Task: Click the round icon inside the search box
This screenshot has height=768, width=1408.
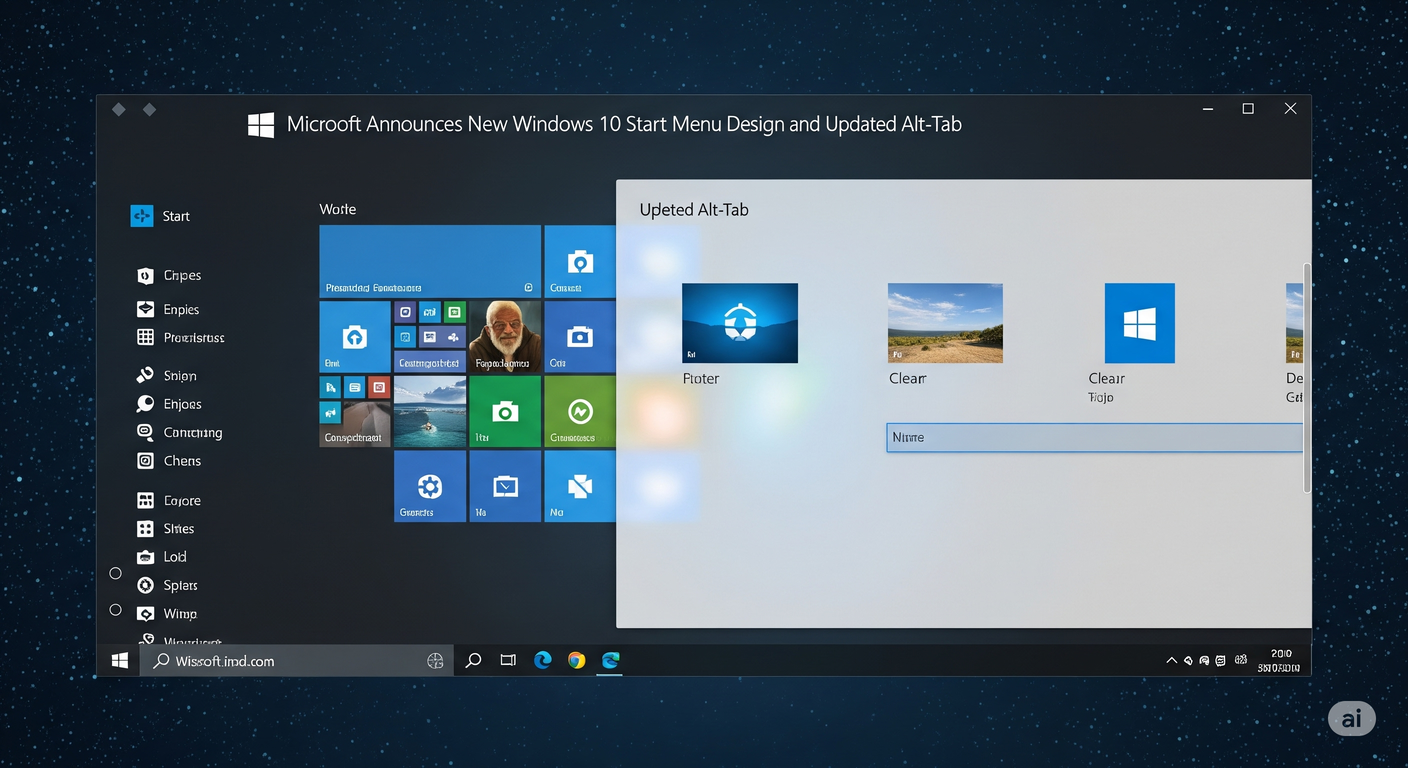Action: pos(435,660)
